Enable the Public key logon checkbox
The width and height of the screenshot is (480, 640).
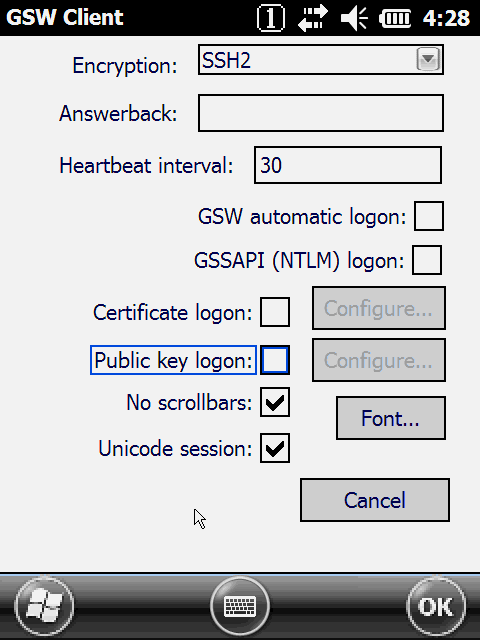275,360
